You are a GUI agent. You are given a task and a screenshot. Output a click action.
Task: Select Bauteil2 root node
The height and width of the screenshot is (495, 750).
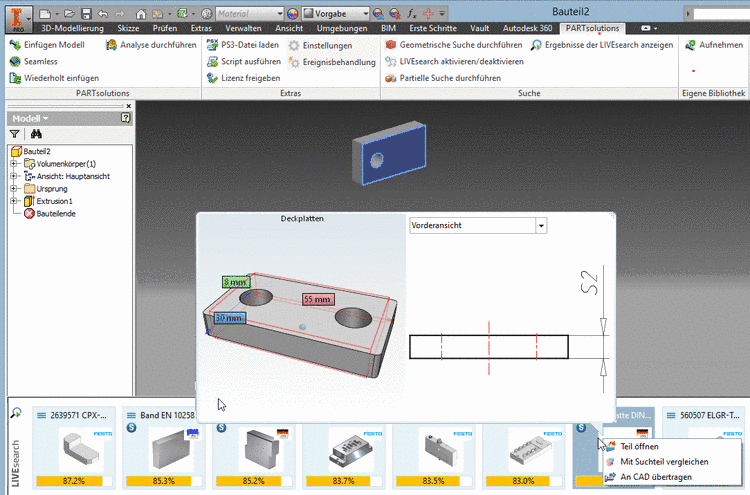[x=31, y=151]
